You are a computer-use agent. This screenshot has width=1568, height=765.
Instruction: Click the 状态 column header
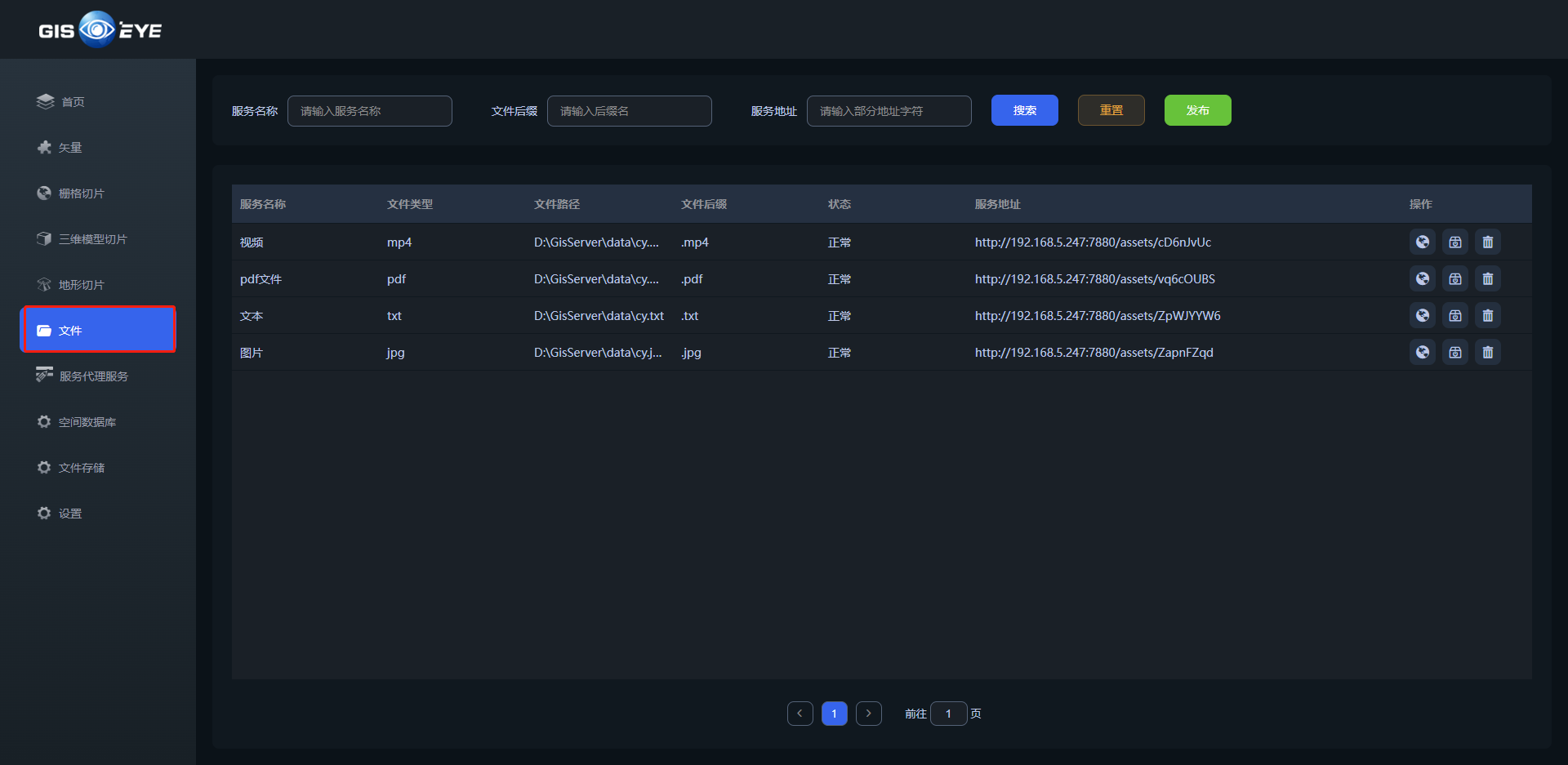point(840,204)
